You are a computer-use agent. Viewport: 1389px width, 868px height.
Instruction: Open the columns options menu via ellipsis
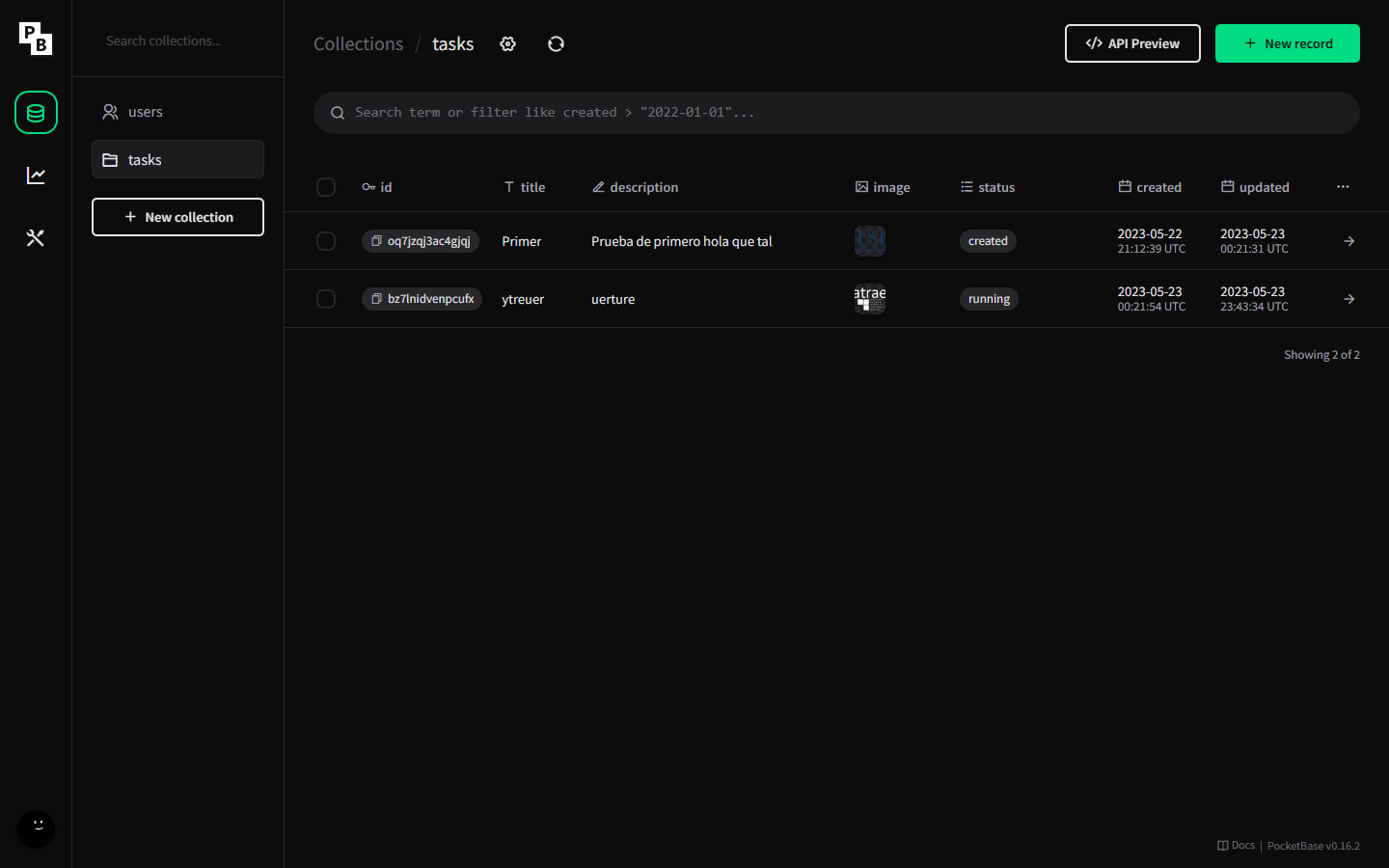click(x=1343, y=187)
